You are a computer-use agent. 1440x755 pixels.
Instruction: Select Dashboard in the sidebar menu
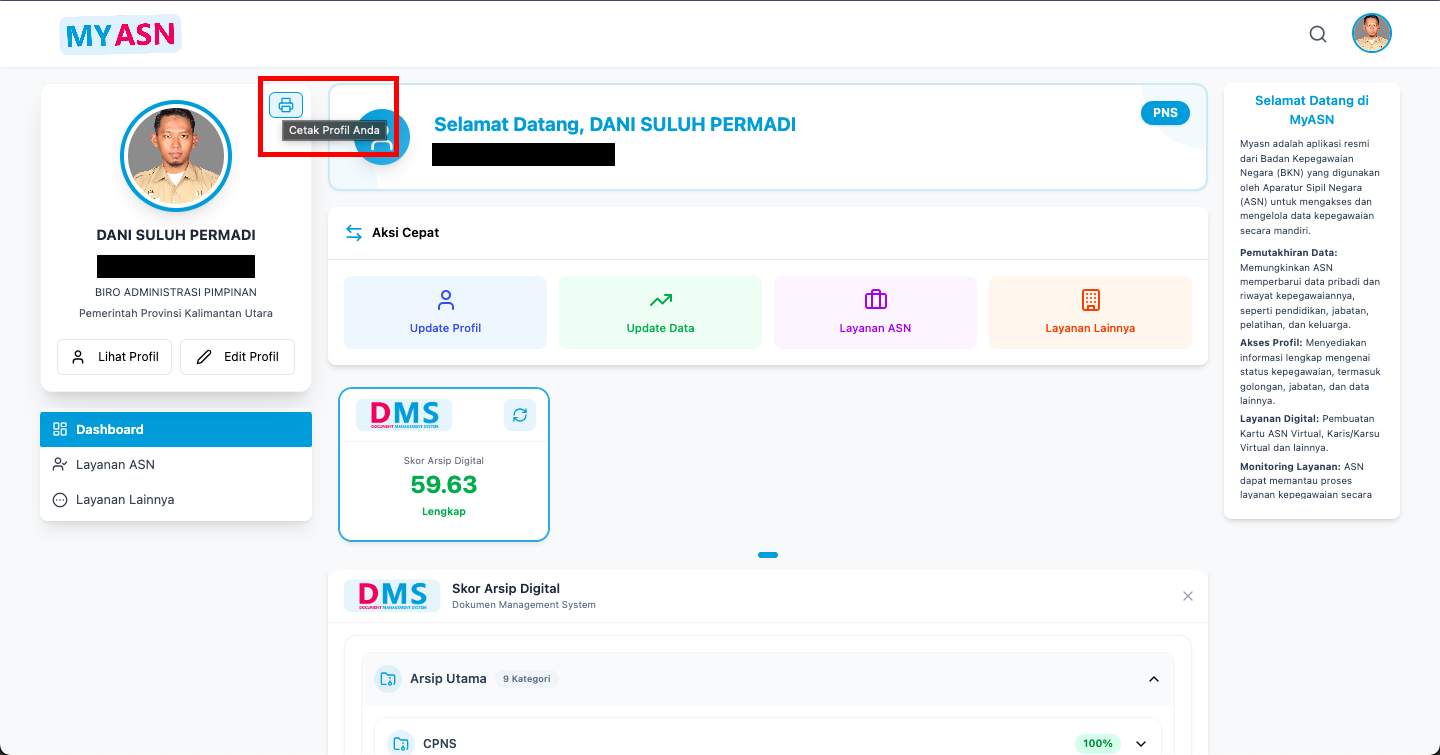pos(176,429)
